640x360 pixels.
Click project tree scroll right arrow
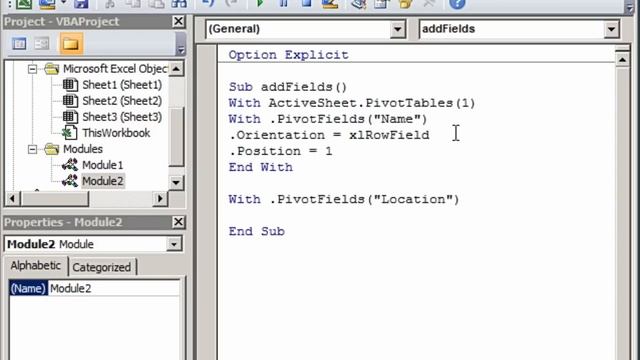coord(160,199)
